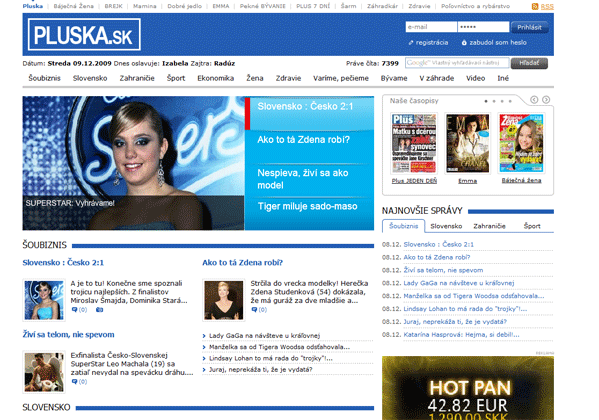599x420 pixels.
Task: Open Záhradkár top bar link
Action: pyautogui.click(x=382, y=6)
